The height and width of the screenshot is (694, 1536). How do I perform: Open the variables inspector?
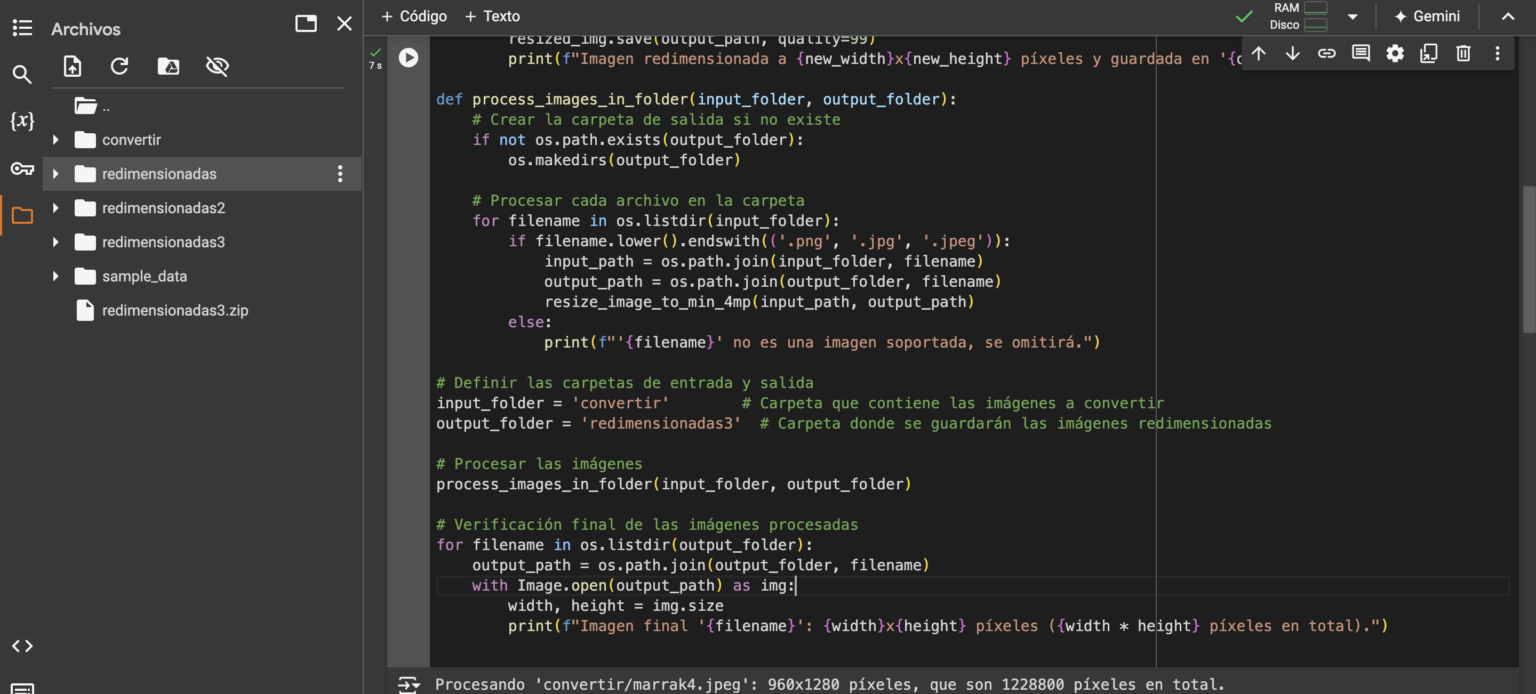[22, 121]
